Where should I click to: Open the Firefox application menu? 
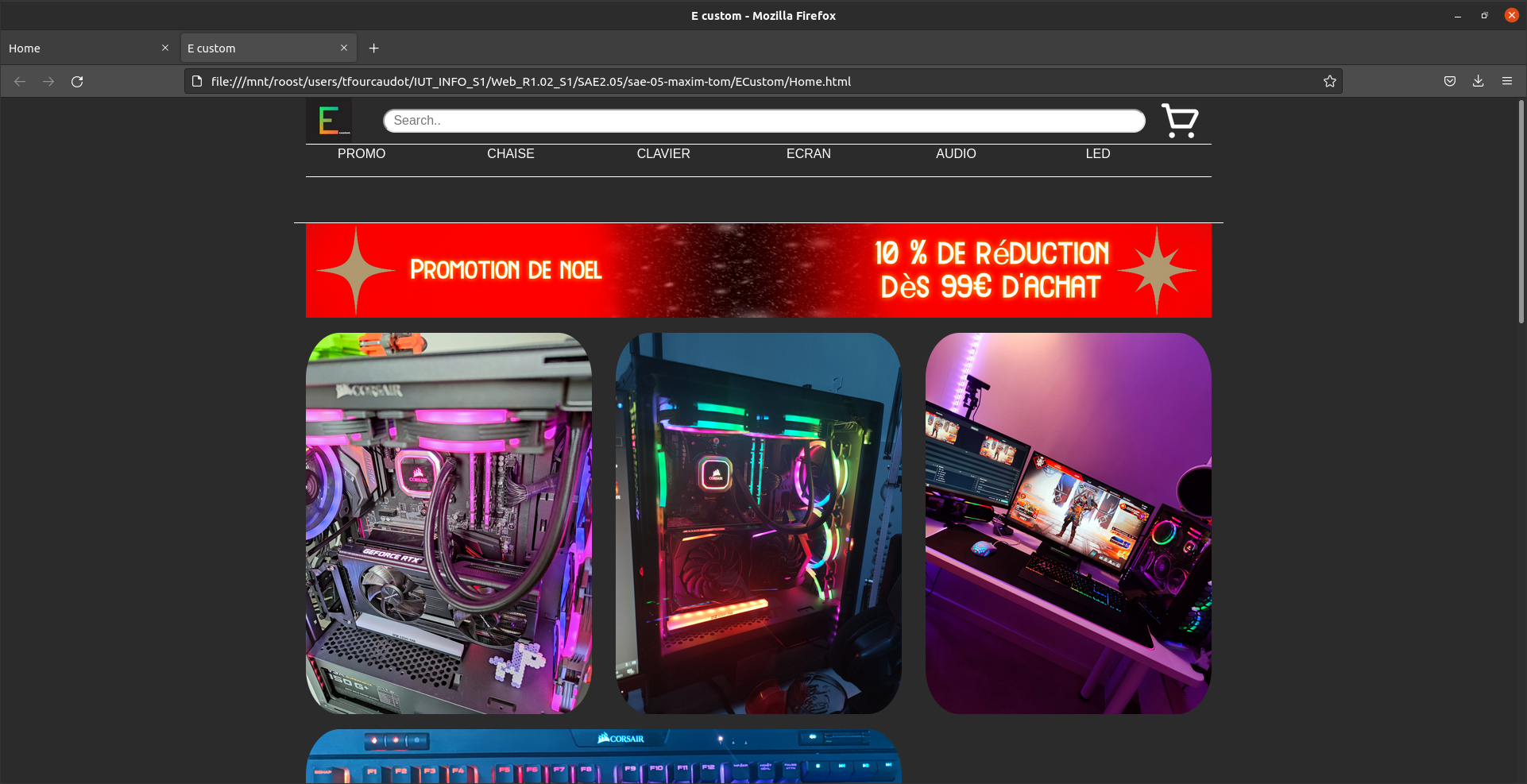[1507, 80]
